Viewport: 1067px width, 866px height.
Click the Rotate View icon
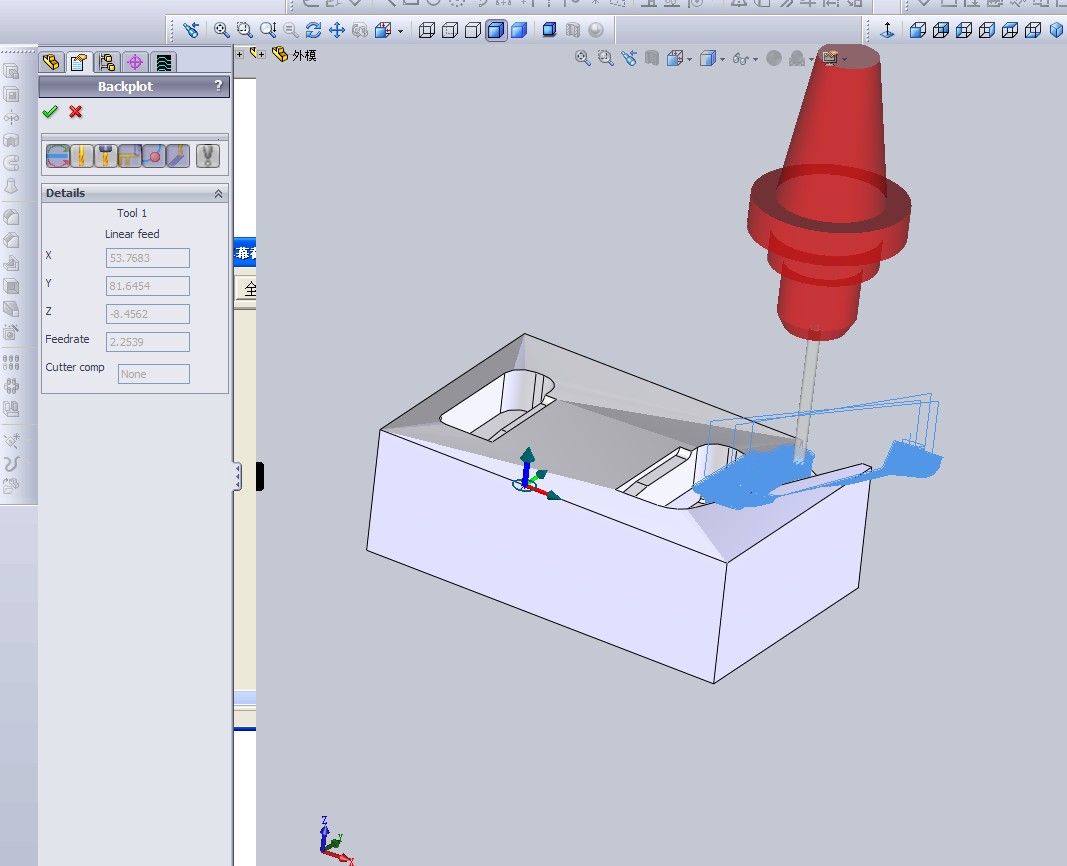coord(314,30)
